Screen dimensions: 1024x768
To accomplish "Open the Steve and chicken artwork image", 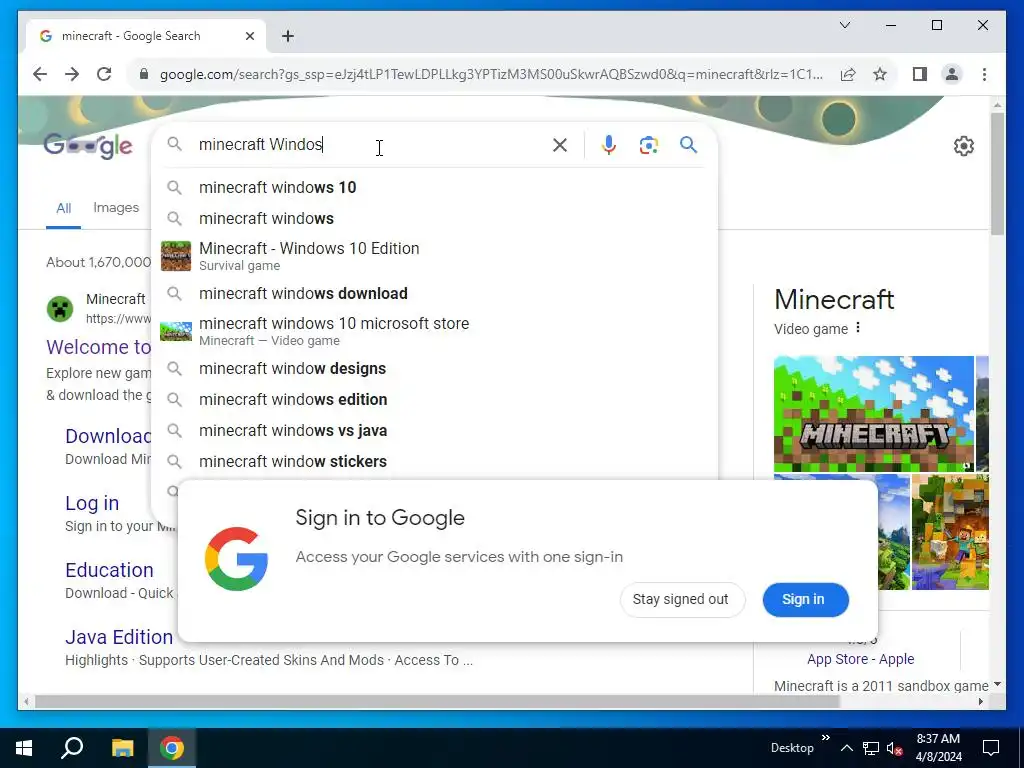I will 950,532.
